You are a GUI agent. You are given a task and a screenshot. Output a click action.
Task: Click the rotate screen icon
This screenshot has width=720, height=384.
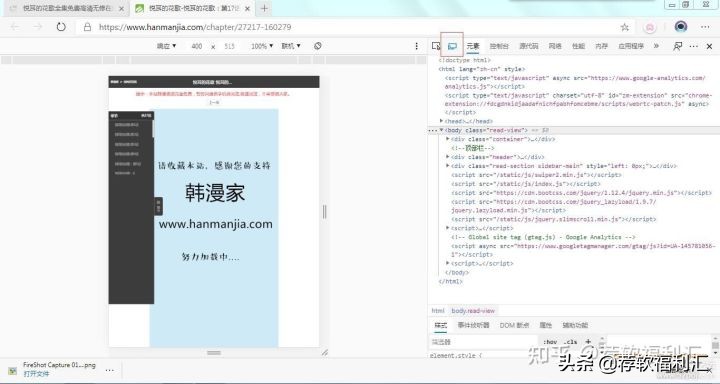(317, 46)
